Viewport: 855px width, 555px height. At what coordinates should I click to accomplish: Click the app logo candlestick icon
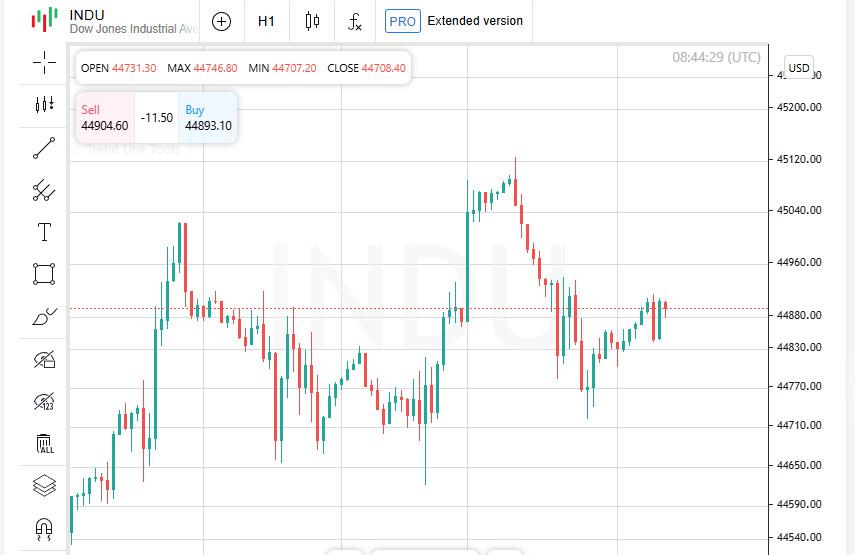click(x=45, y=19)
